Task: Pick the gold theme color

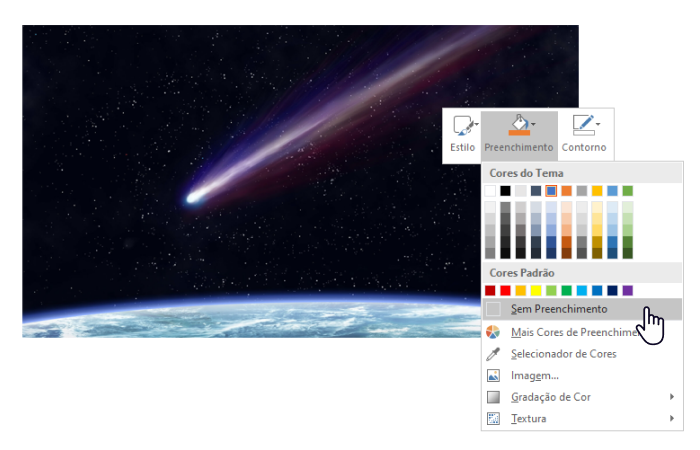Action: [597, 191]
